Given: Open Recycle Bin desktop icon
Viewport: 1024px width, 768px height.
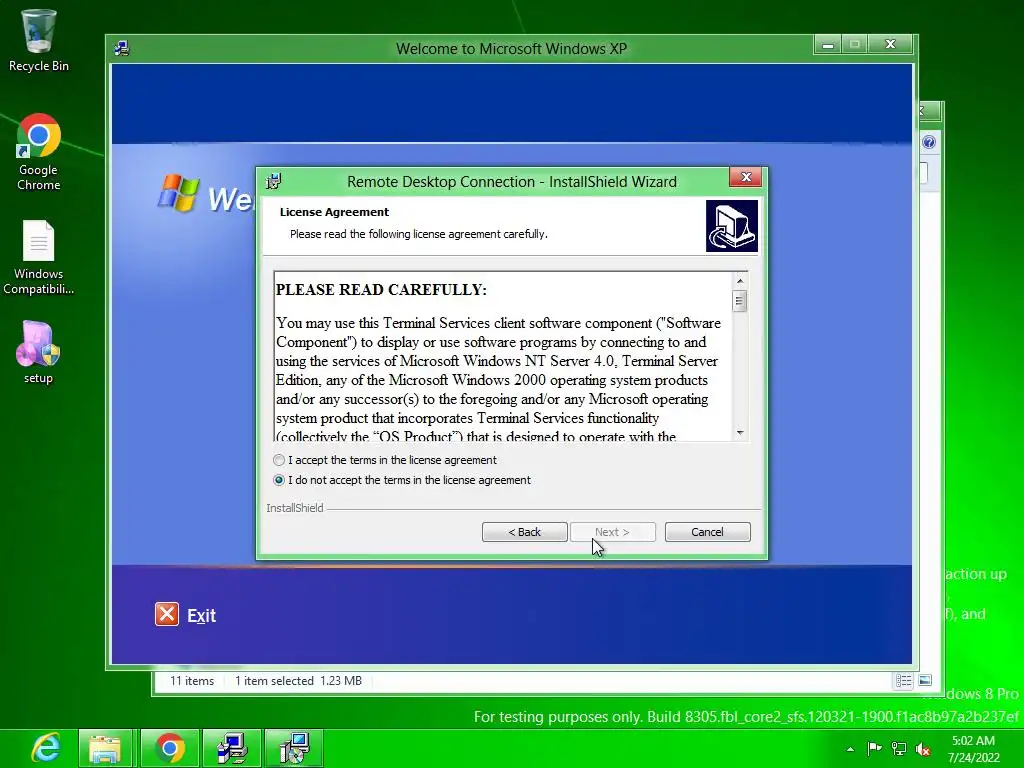Looking at the screenshot, I should [x=39, y=40].
